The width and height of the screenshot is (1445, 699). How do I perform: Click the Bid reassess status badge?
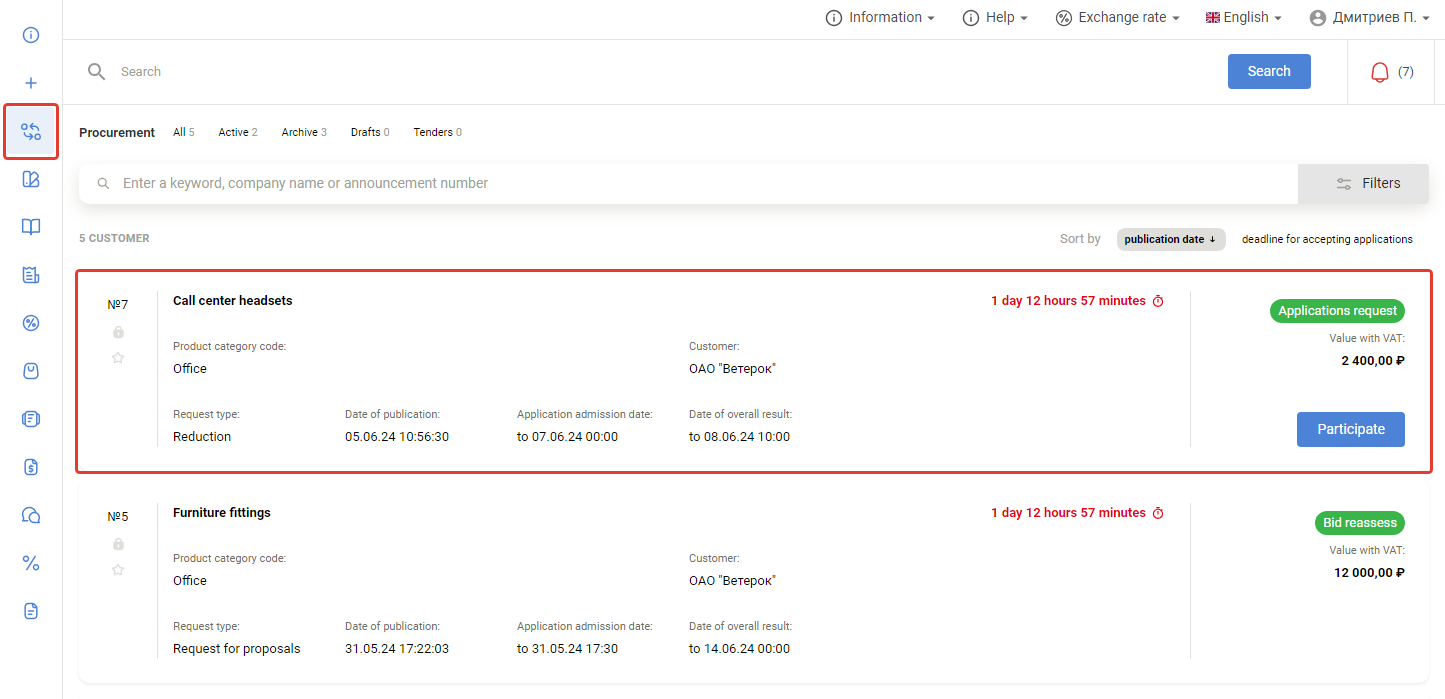pyautogui.click(x=1359, y=523)
